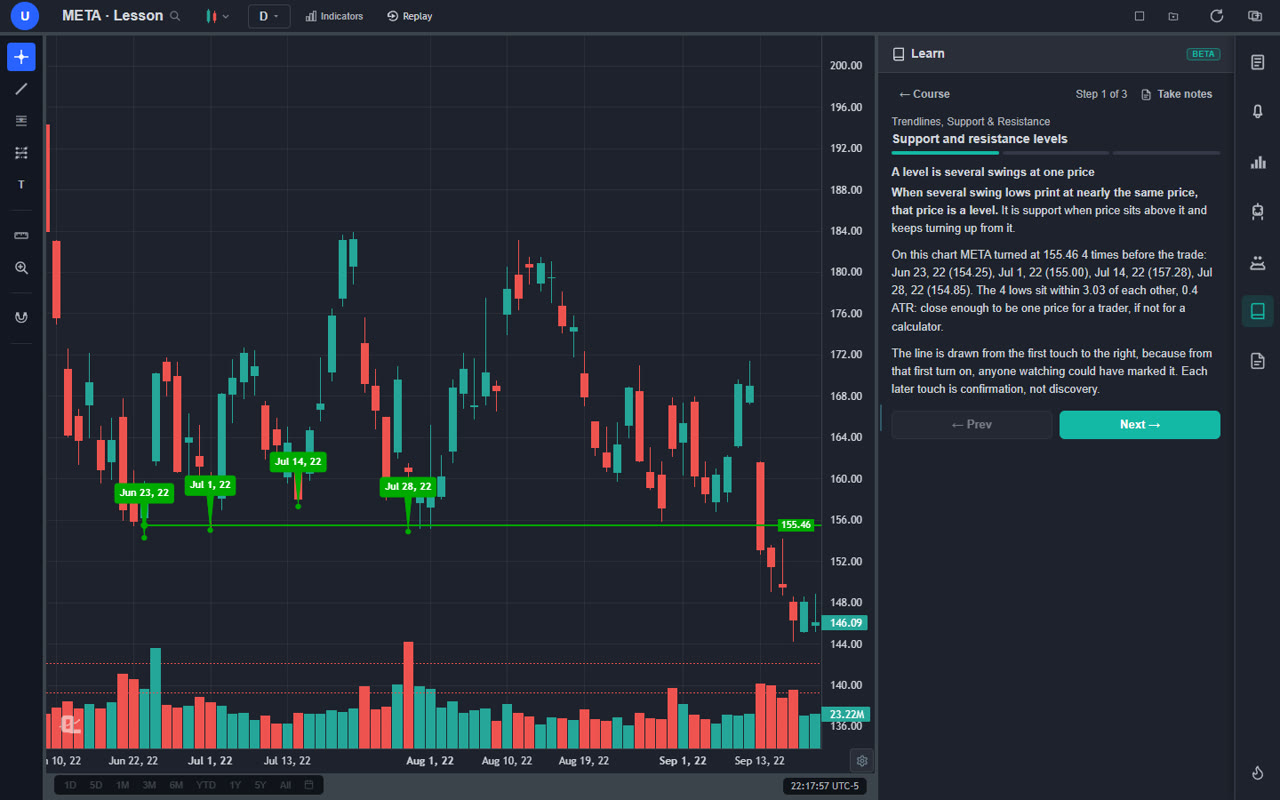Jump to third lesson progress segment

pos(1166,153)
